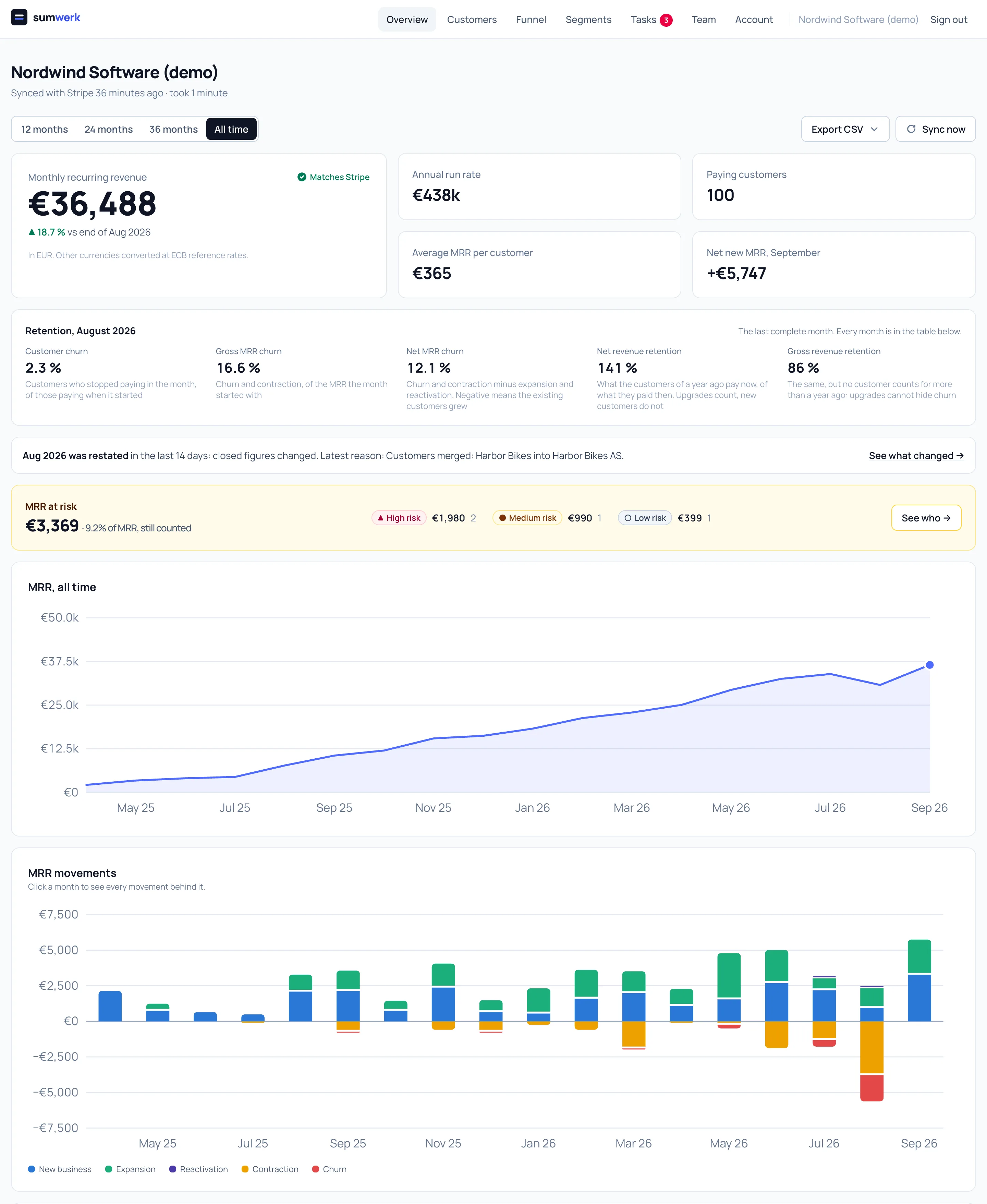Click the Retention, August 2026 heading

click(80, 331)
